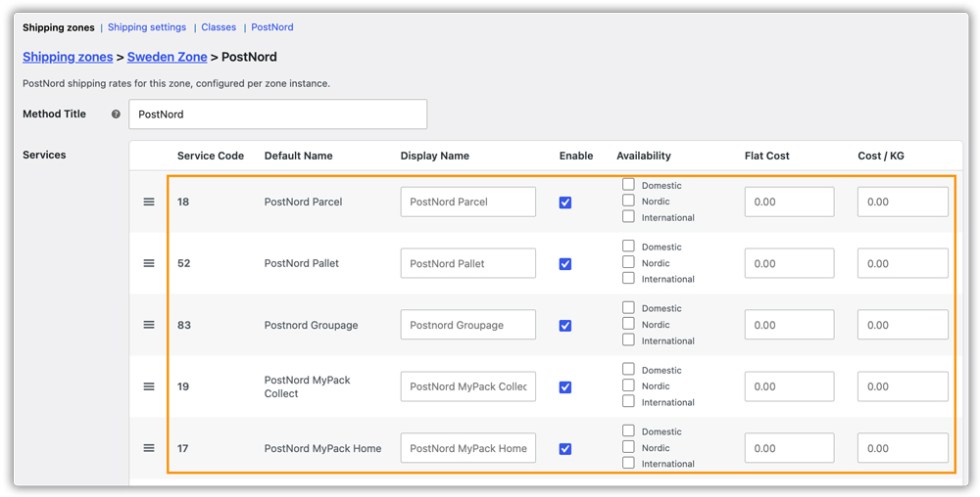Viewport: 980px width, 497px height.
Task: Check International availability for MyPack Home
Action: (628, 463)
